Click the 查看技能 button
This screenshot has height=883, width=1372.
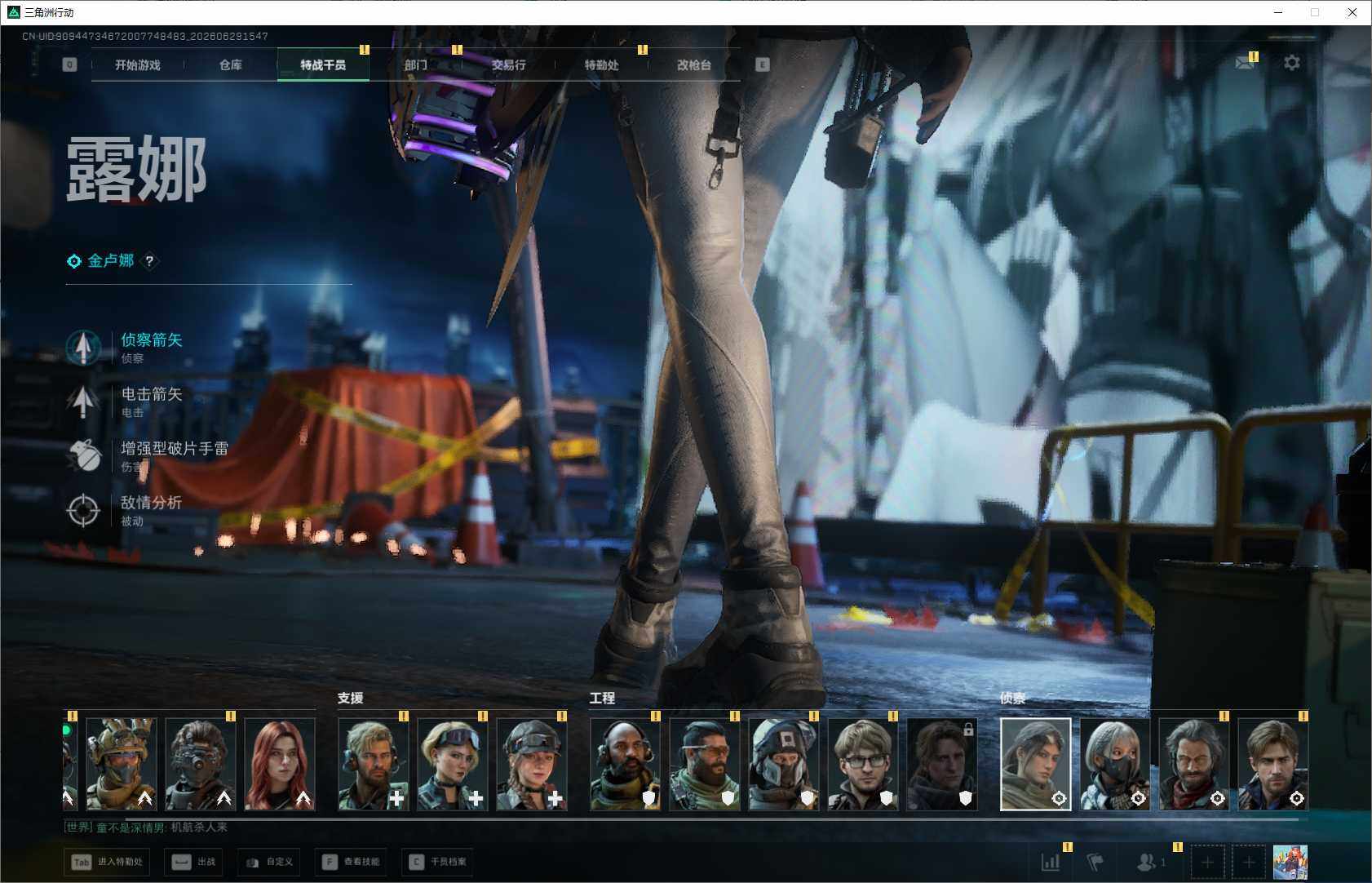click(351, 862)
